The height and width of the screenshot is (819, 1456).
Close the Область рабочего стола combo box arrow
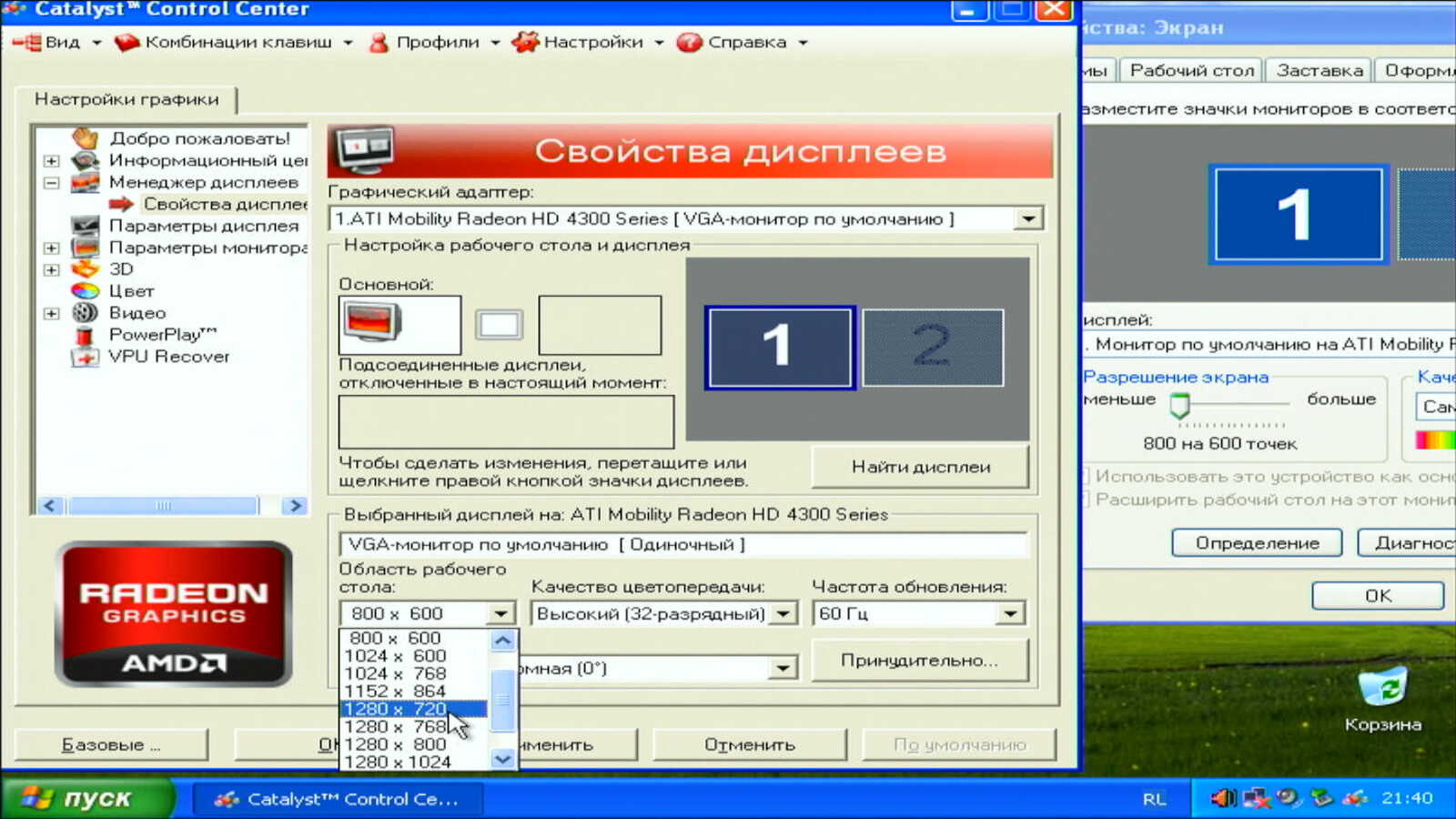click(x=500, y=614)
